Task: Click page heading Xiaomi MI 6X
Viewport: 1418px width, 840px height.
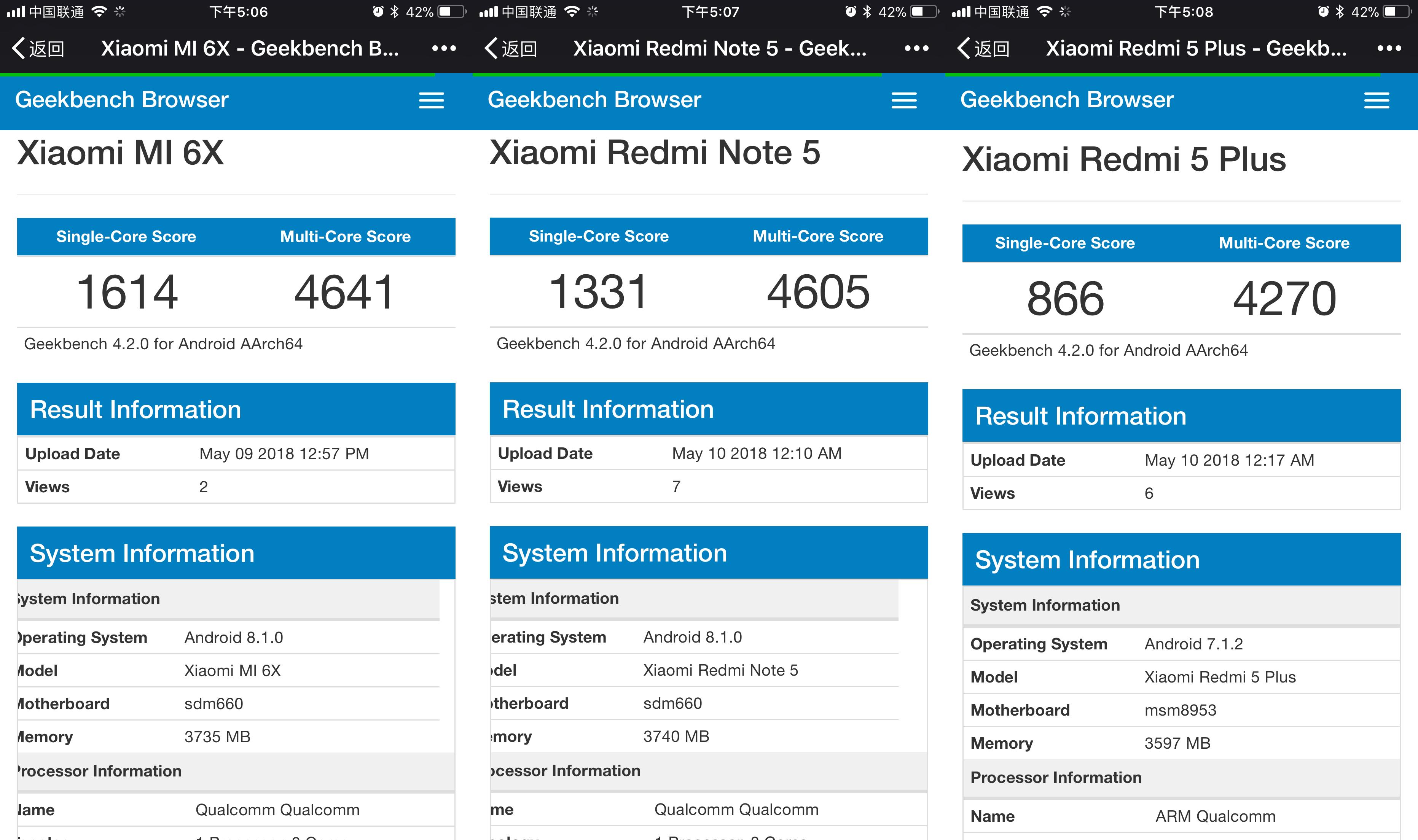Action: pos(121,153)
